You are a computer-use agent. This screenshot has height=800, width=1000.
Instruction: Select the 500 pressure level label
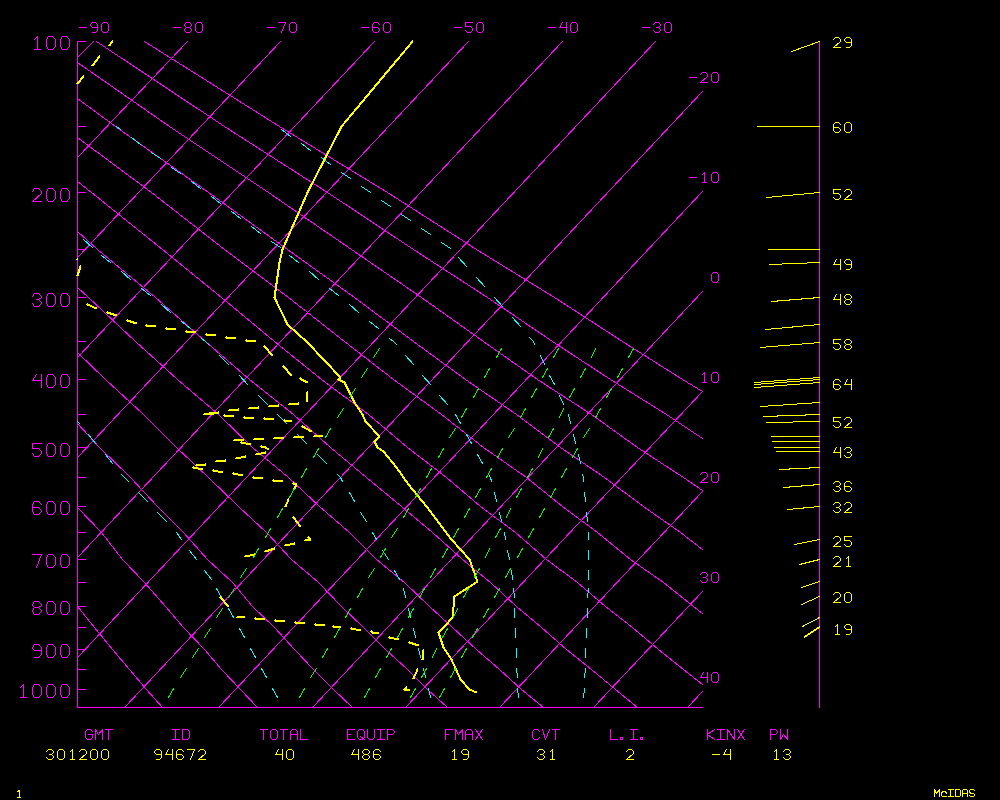pos(50,450)
